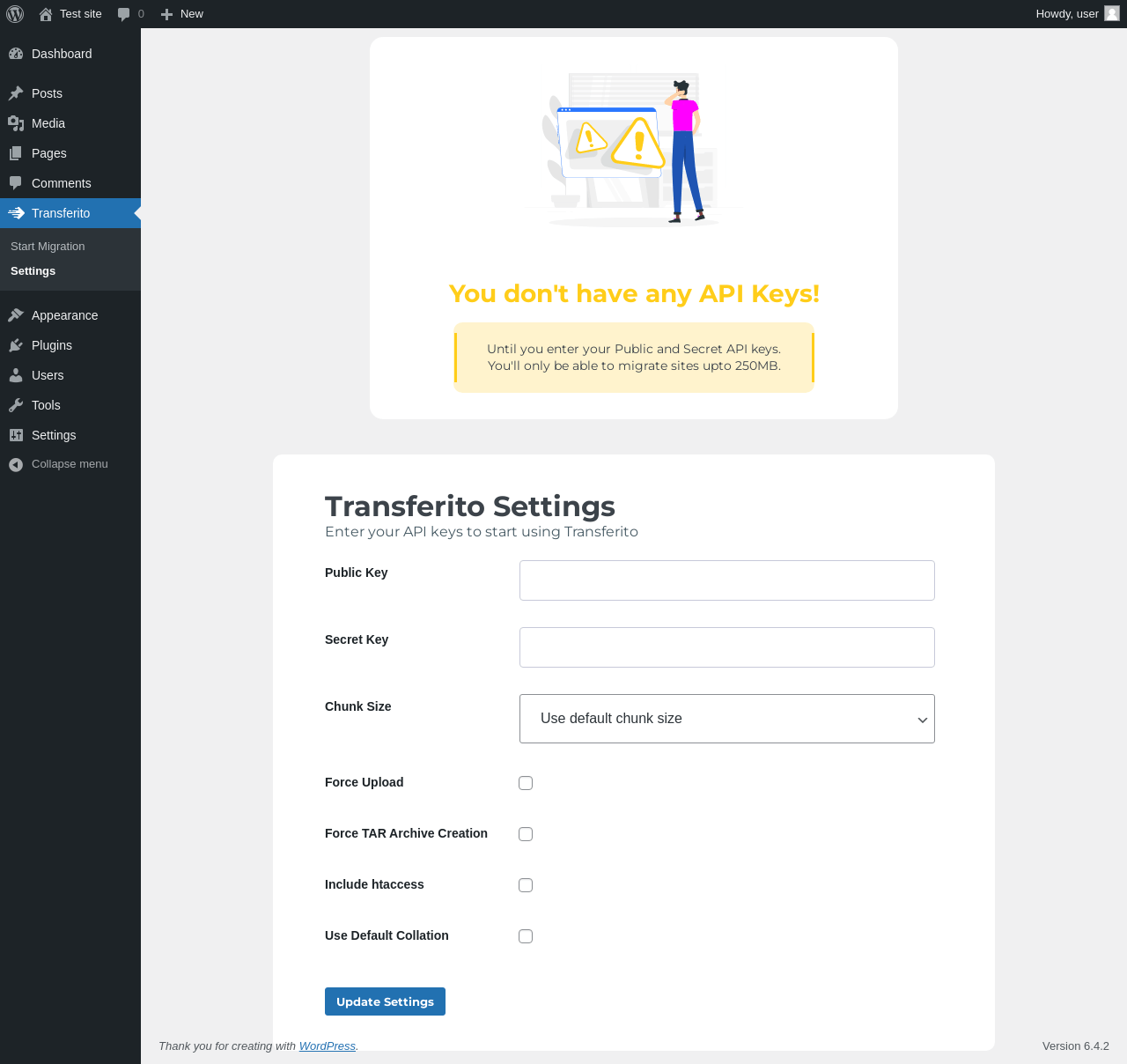Follow the WordPress footer link
The height and width of the screenshot is (1064, 1127).
pos(328,1046)
